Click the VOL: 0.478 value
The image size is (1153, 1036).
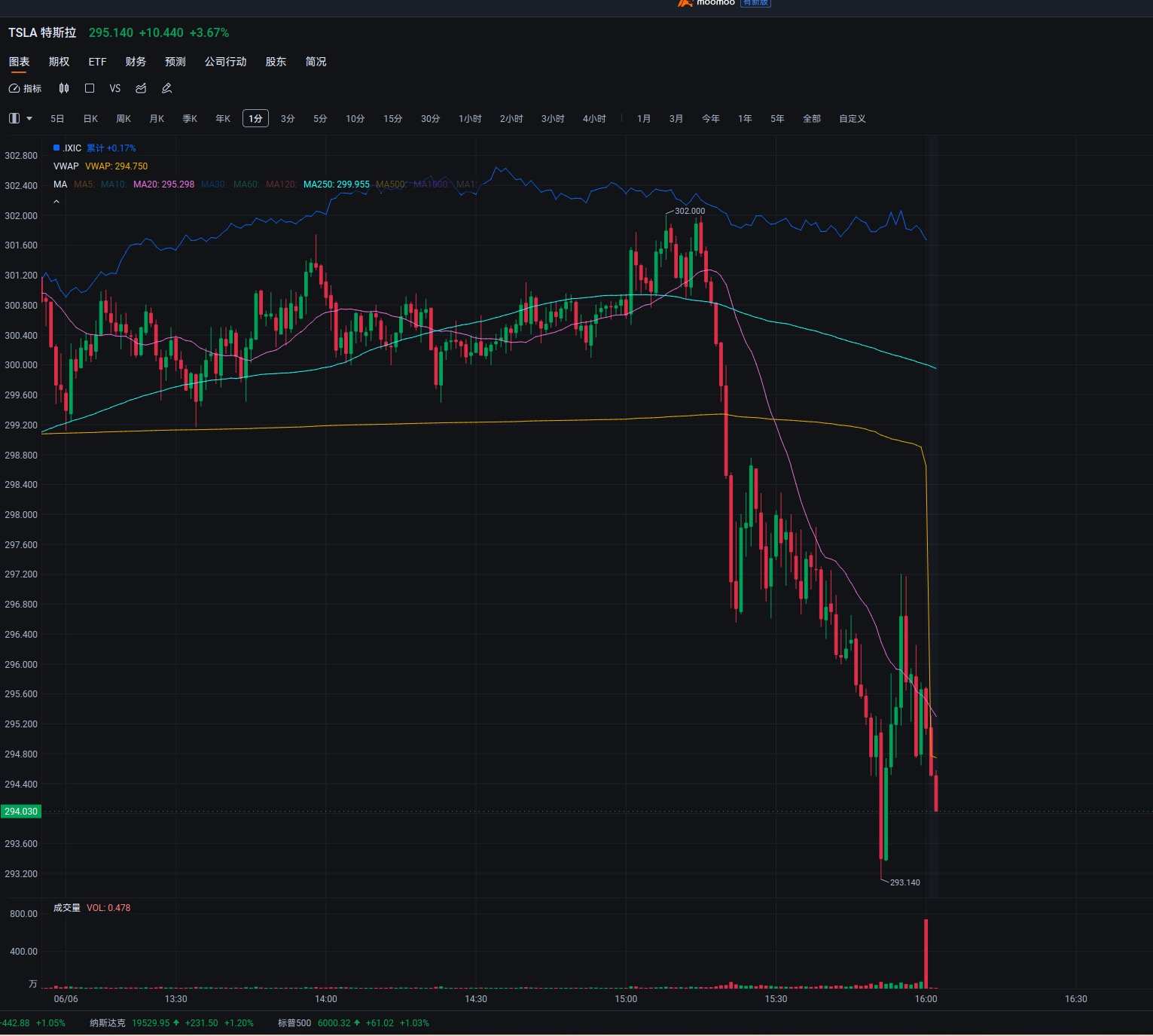pos(108,908)
